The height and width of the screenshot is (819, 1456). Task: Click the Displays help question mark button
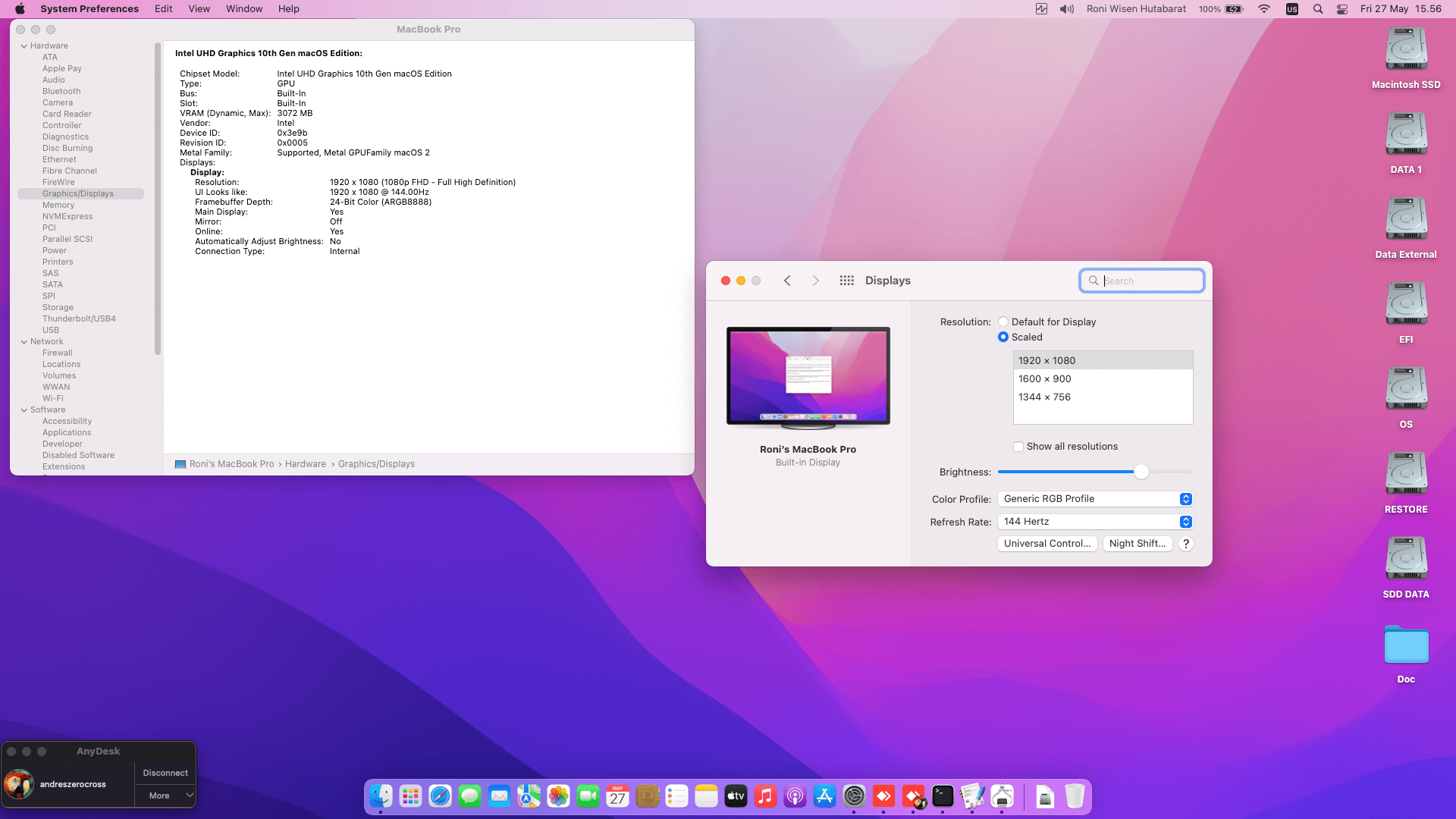pyautogui.click(x=1186, y=544)
